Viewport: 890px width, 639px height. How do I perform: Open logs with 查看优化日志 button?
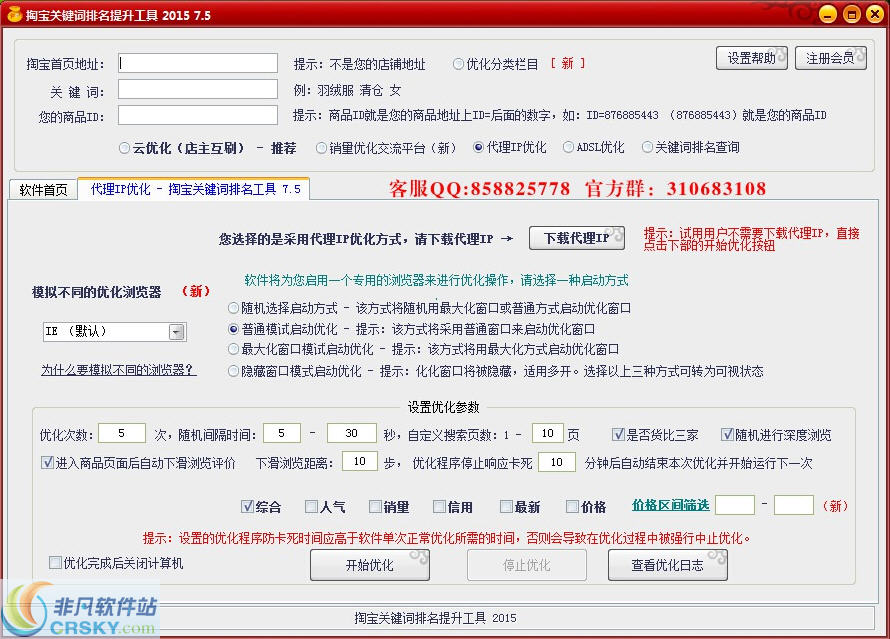(x=668, y=565)
